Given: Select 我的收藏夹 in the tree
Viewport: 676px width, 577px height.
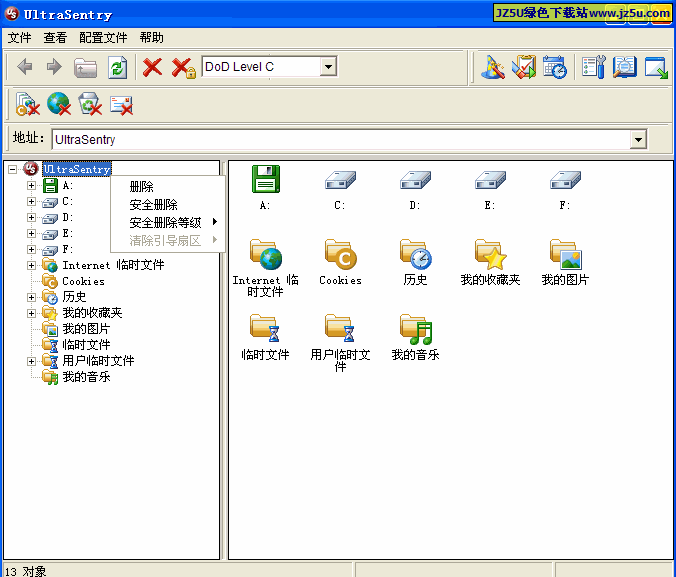Looking at the screenshot, I should point(92,313).
